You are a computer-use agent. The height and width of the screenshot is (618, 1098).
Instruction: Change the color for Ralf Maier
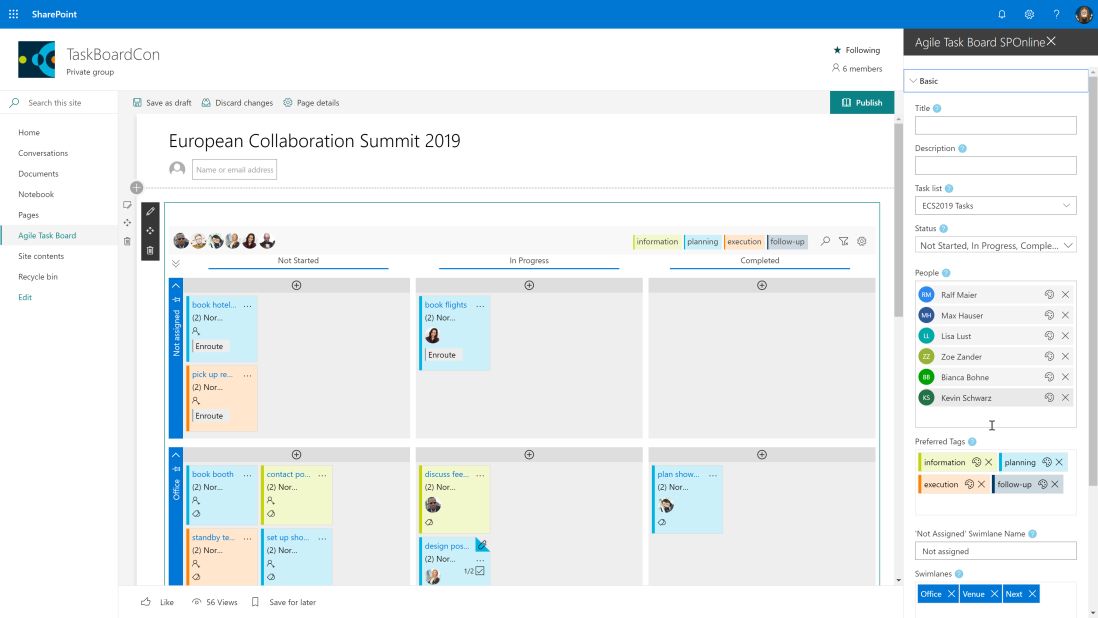click(1049, 295)
